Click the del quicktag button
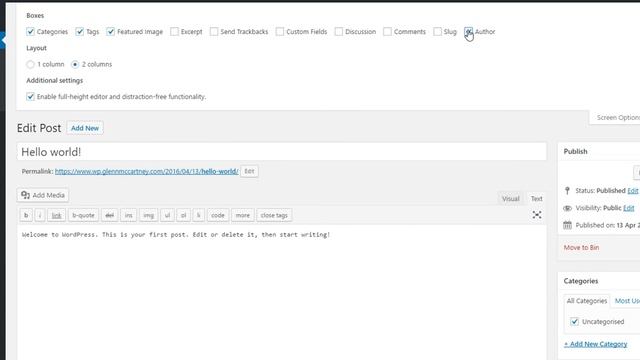 (x=109, y=215)
